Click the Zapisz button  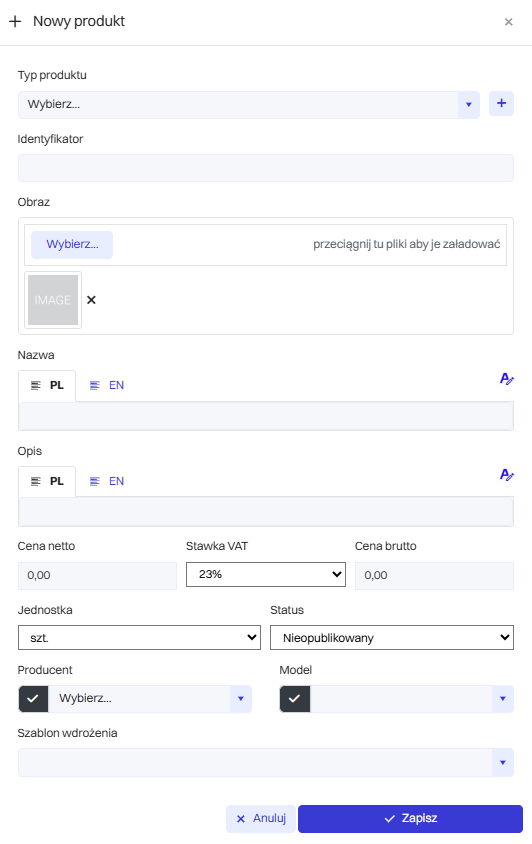click(x=410, y=819)
